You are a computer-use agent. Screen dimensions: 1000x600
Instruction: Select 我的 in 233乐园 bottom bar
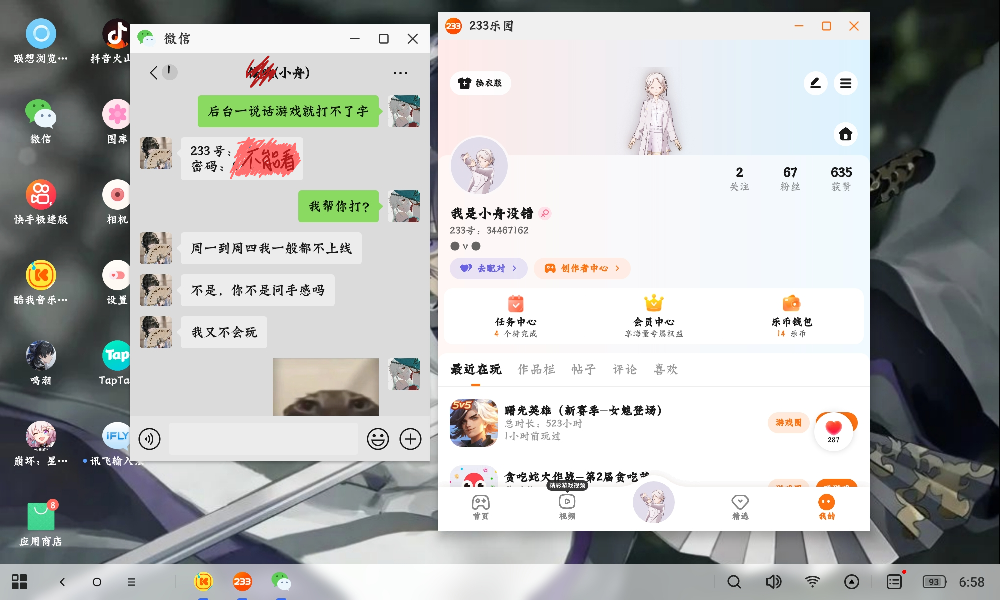pyautogui.click(x=827, y=508)
